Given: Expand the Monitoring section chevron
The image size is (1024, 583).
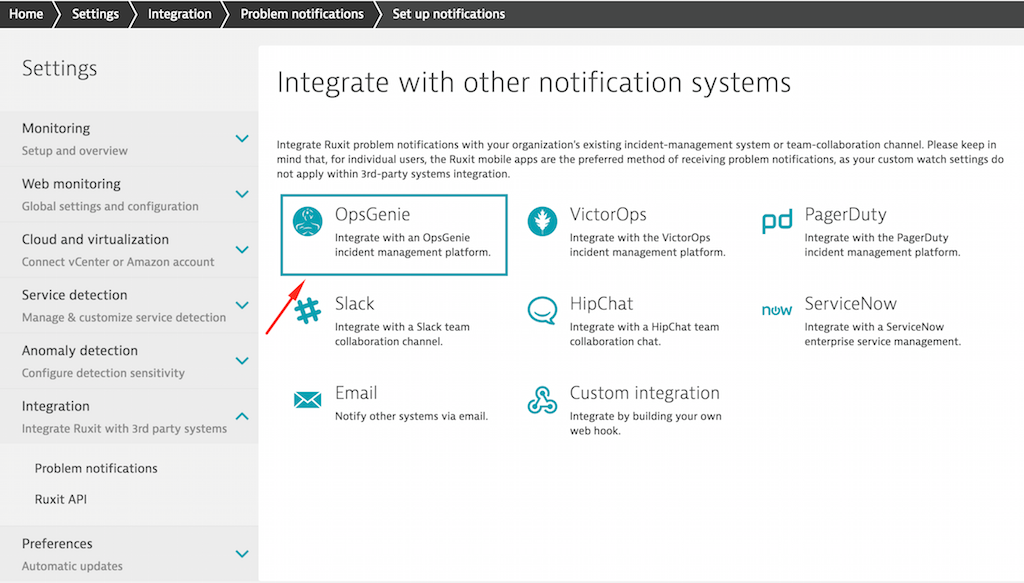Looking at the screenshot, I should coord(242,138).
